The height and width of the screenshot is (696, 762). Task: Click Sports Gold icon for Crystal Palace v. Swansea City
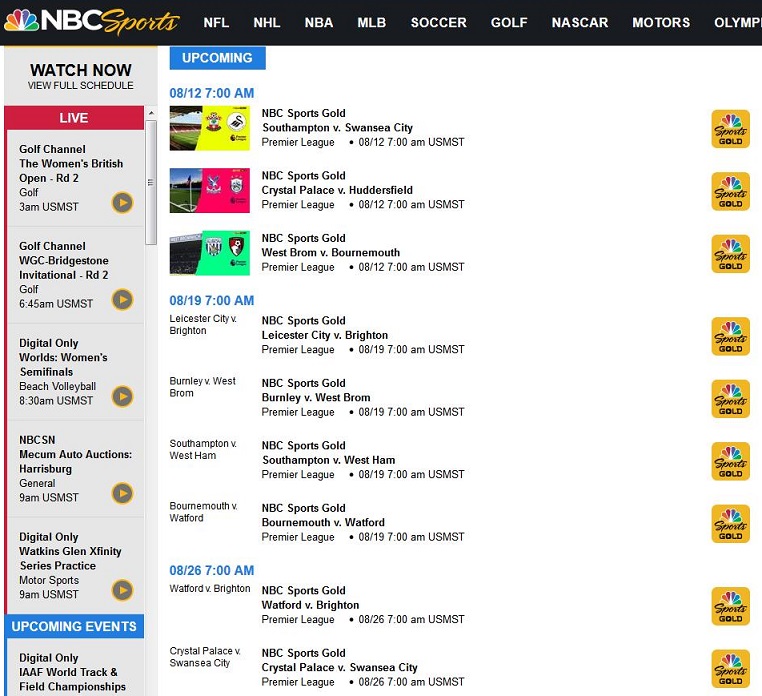tap(730, 669)
